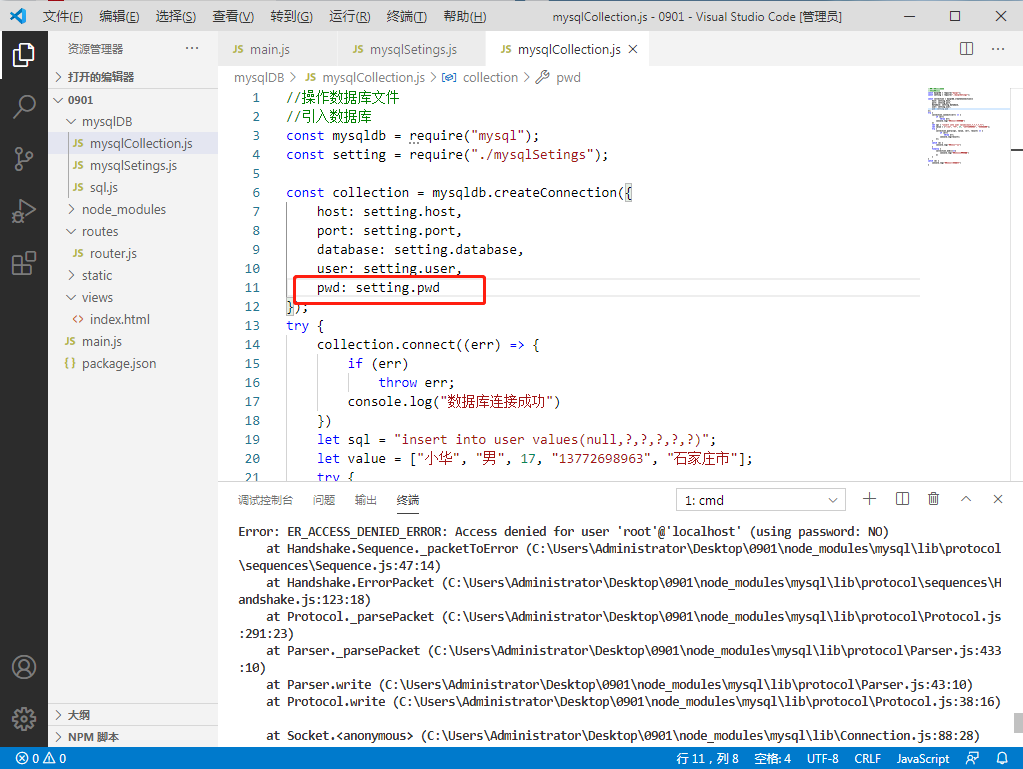Image resolution: width=1023 pixels, height=769 pixels.
Task: Open the 选择(S) menu
Action: 176,16
